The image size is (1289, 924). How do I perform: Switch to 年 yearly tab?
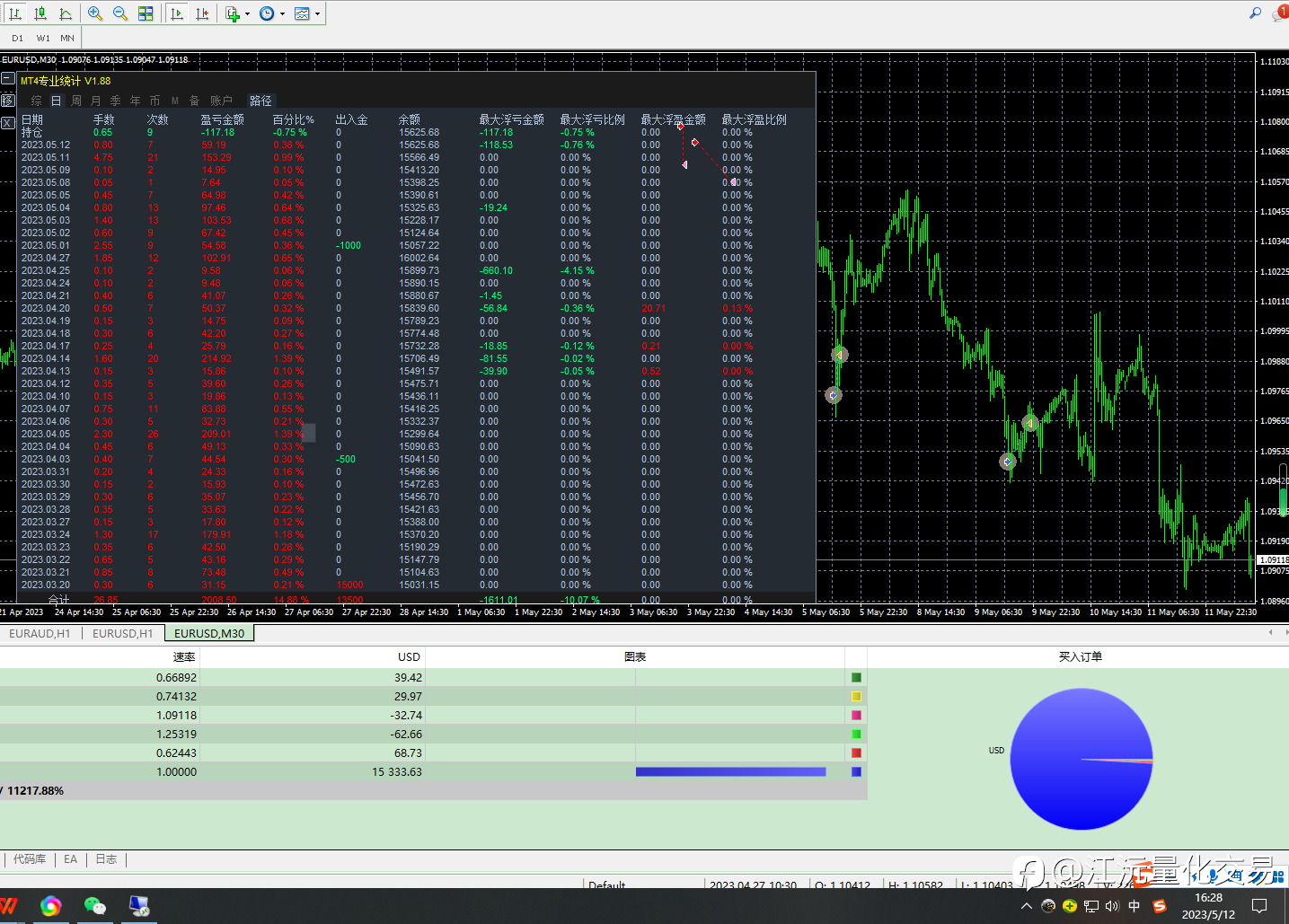(136, 101)
